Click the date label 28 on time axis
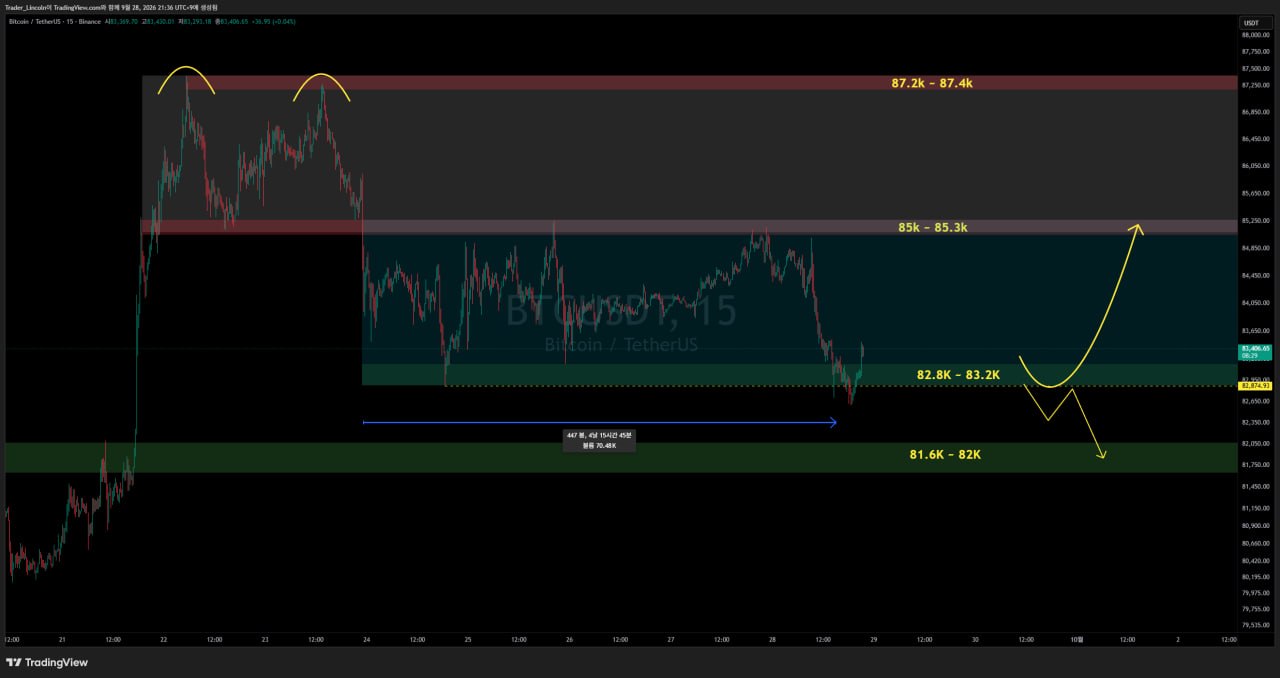The height and width of the screenshot is (678, 1280). pyautogui.click(x=772, y=639)
